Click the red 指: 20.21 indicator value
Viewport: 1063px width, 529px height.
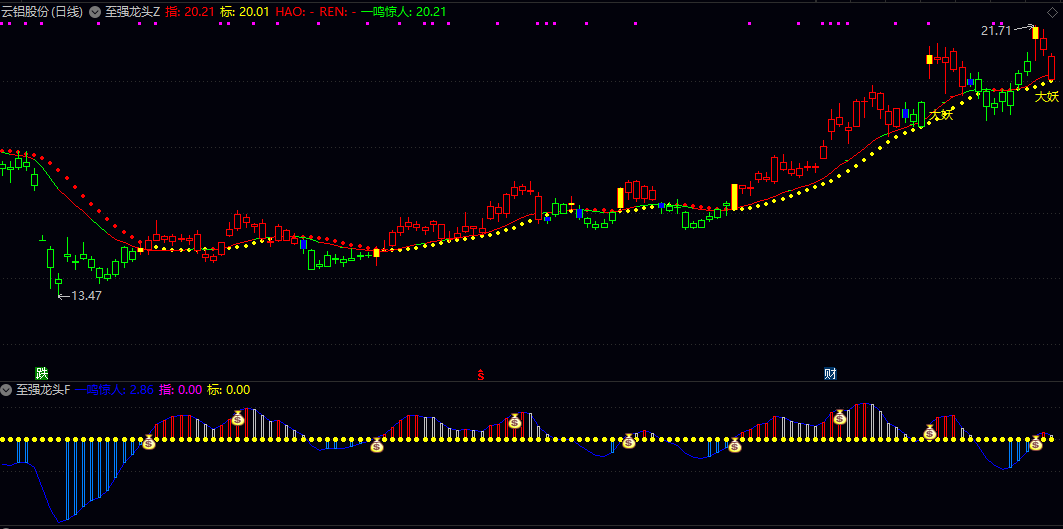[x=189, y=12]
